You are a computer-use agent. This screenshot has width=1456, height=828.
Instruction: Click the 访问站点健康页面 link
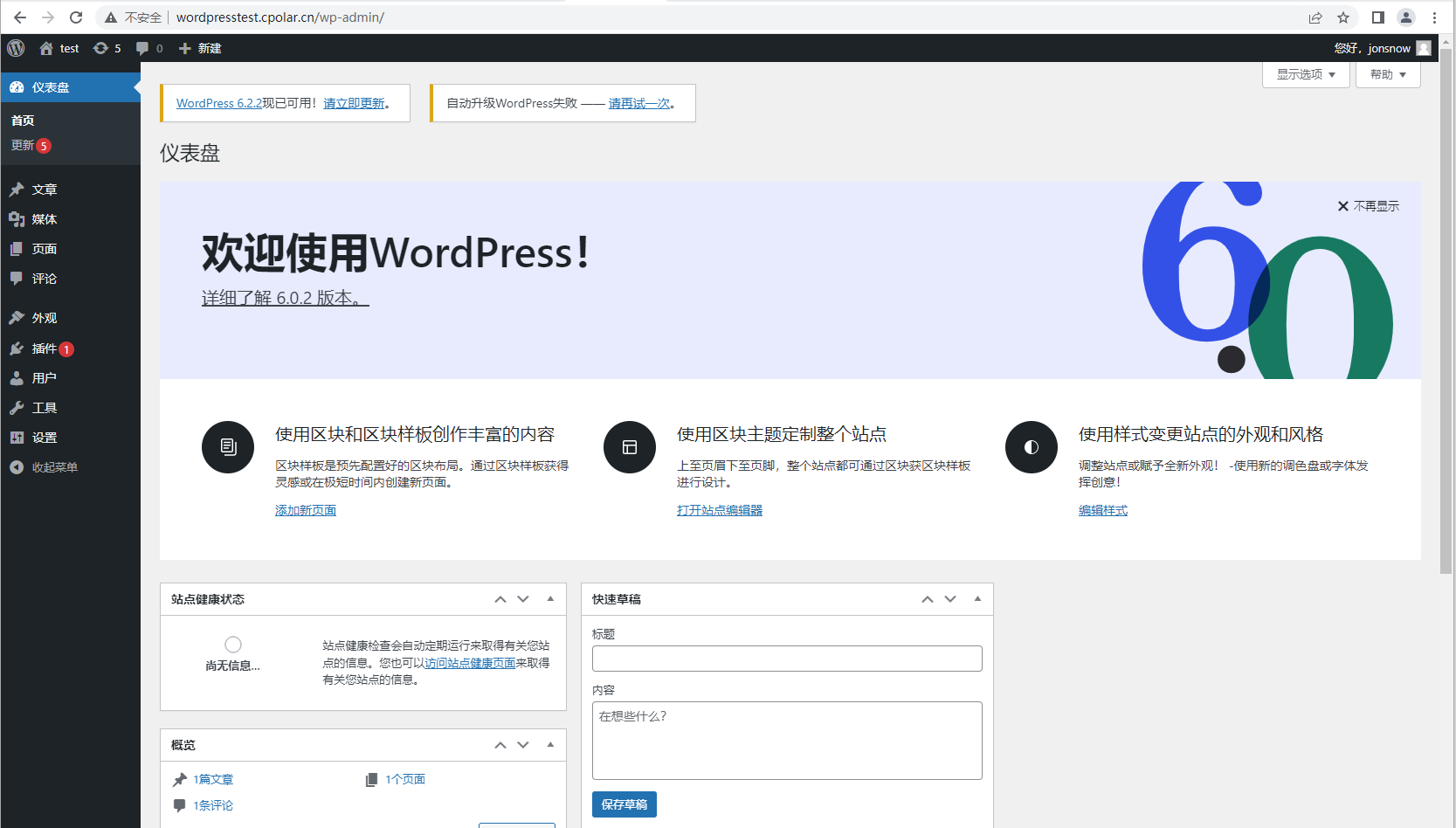470,663
